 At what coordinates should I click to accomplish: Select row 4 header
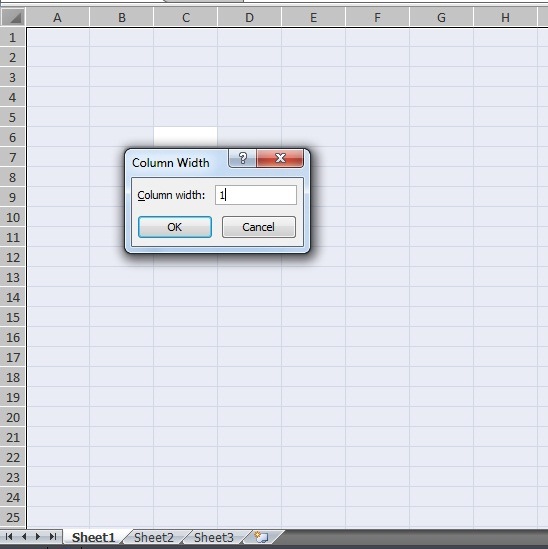(13, 97)
